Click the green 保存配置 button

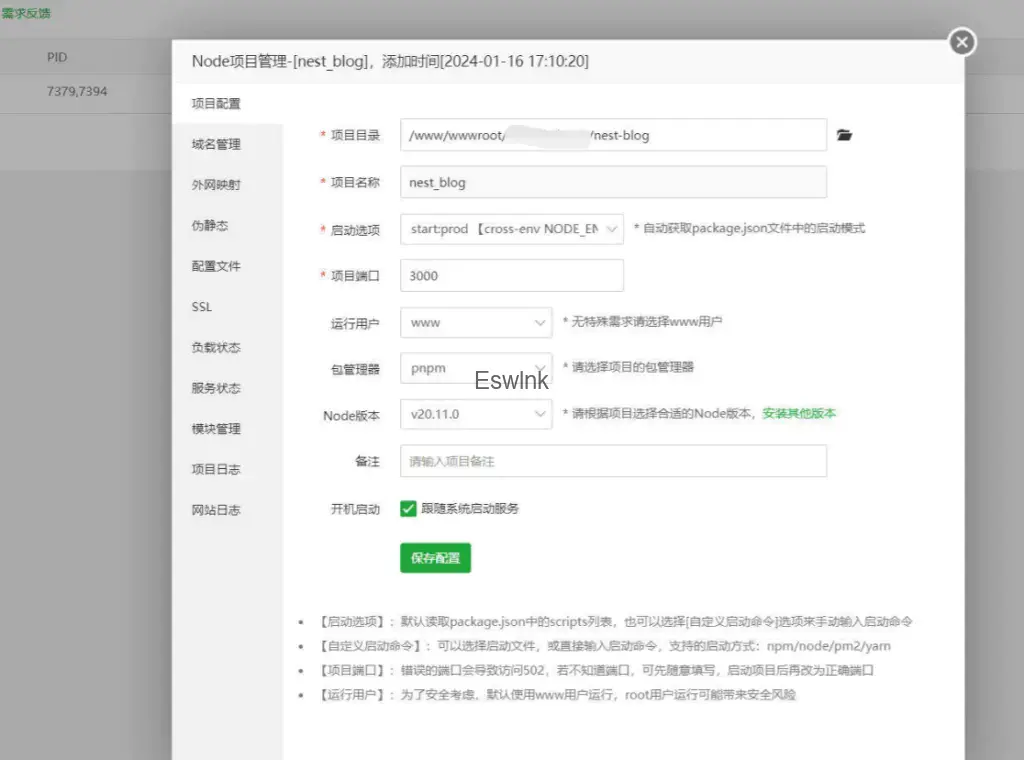tap(435, 558)
